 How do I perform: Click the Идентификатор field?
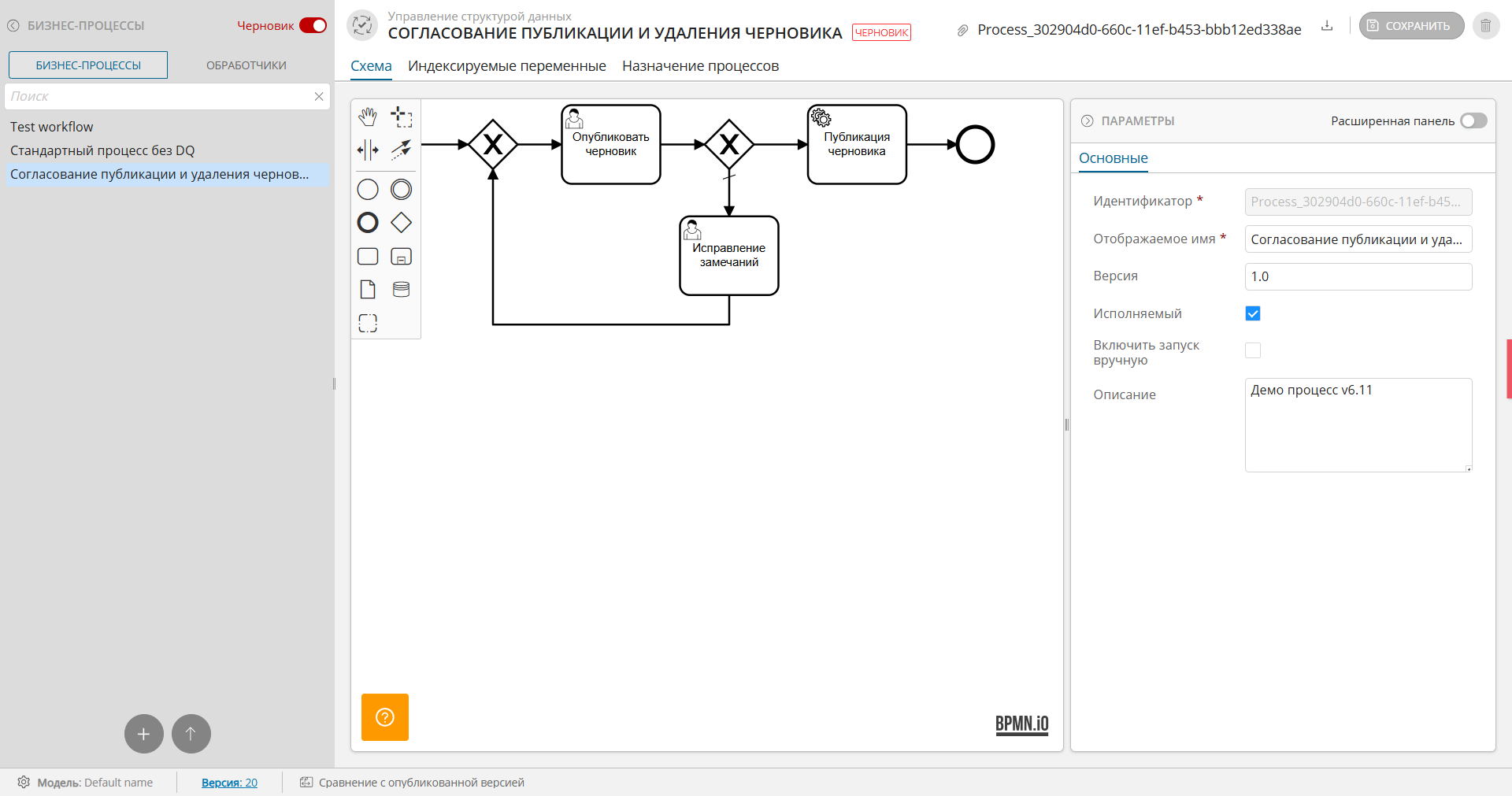1358,202
